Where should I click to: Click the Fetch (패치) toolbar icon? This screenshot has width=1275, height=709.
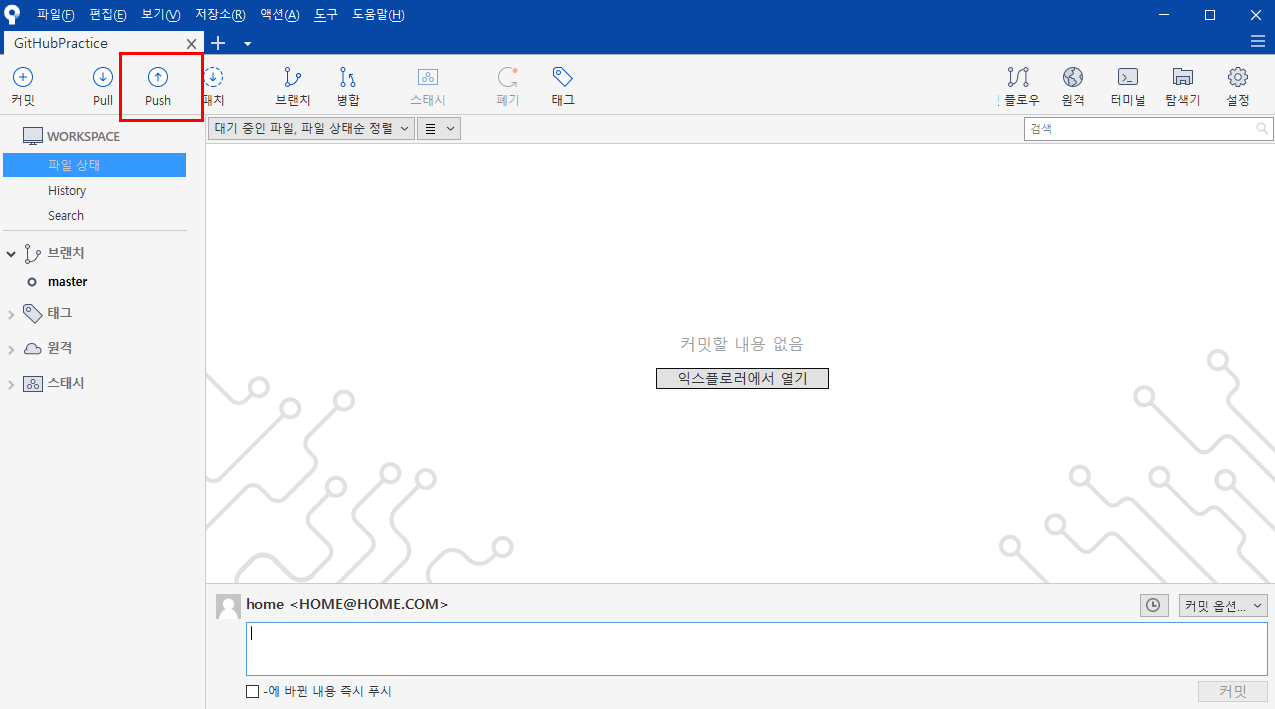[x=213, y=77]
